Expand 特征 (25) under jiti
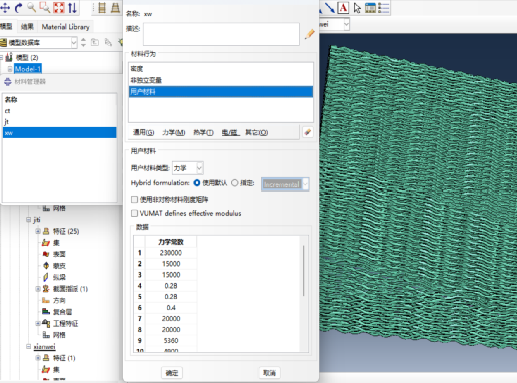 (x=38, y=231)
